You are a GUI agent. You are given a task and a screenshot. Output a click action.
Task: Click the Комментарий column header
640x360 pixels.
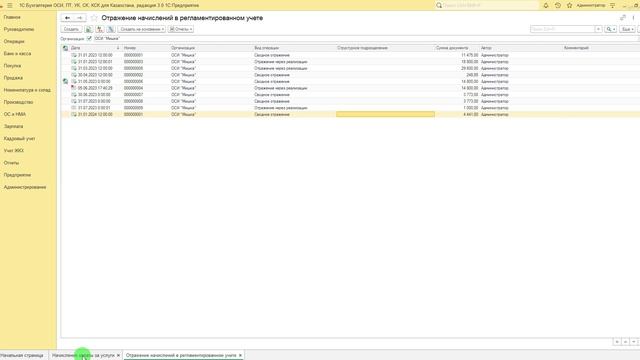(x=576, y=48)
